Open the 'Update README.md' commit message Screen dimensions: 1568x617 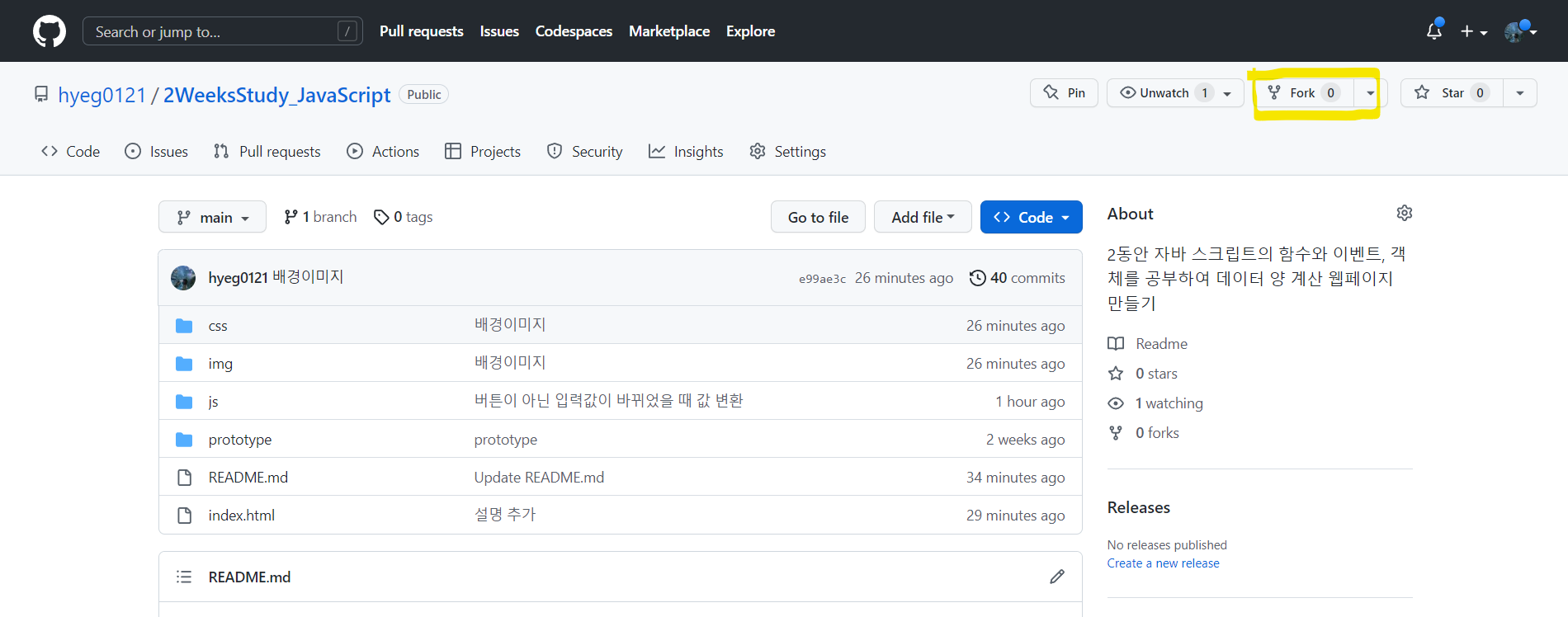(539, 478)
